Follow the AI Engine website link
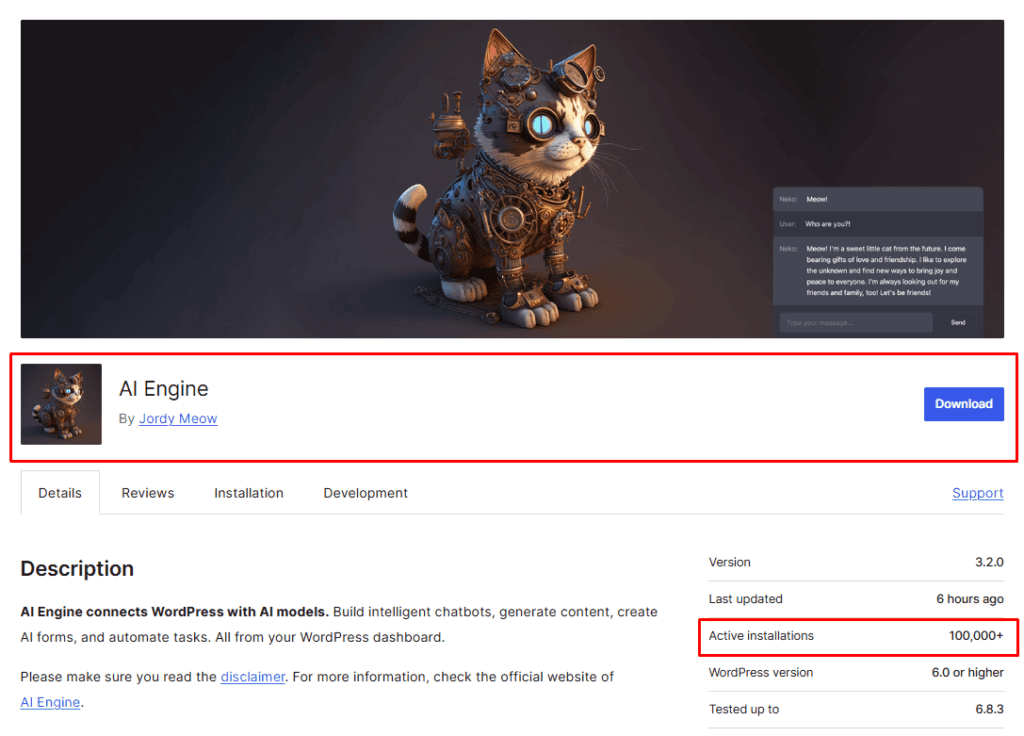The width and height of the screenshot is (1024, 736). click(49, 701)
